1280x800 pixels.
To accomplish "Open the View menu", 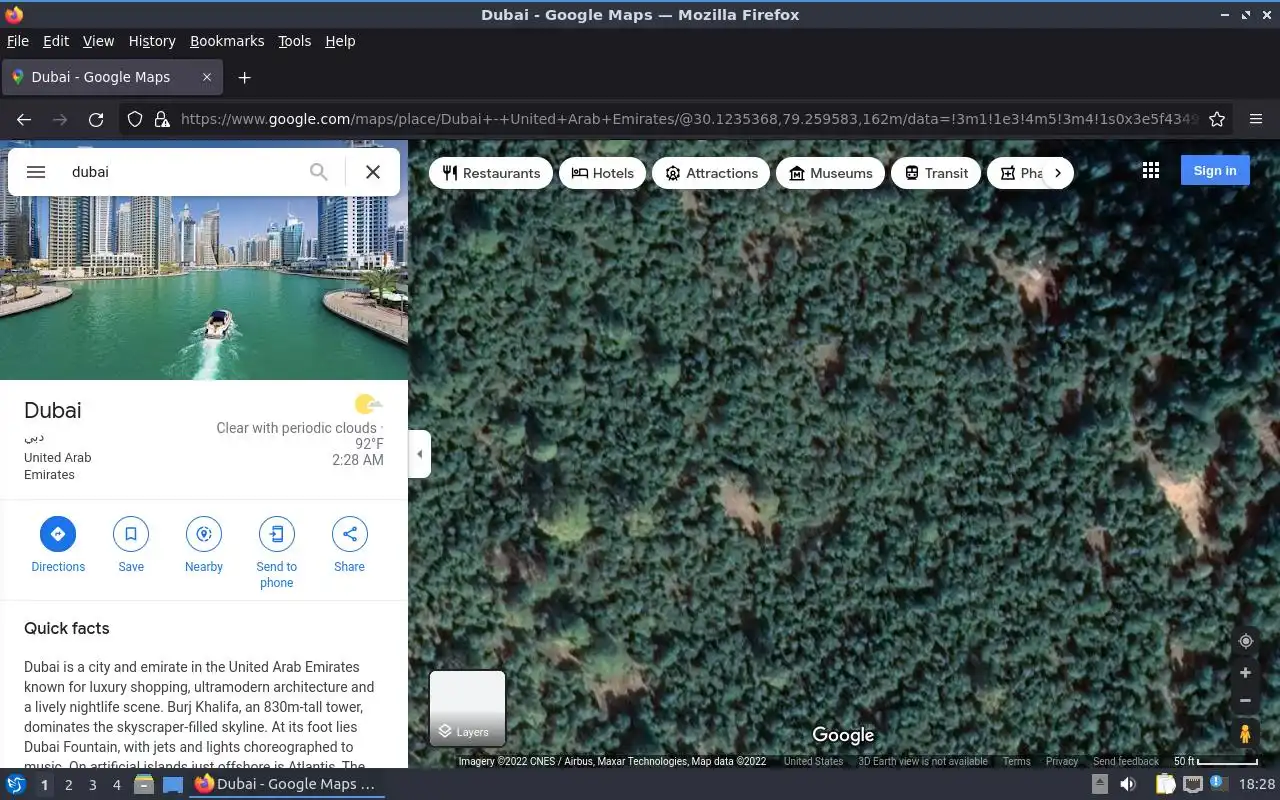I will 98,41.
